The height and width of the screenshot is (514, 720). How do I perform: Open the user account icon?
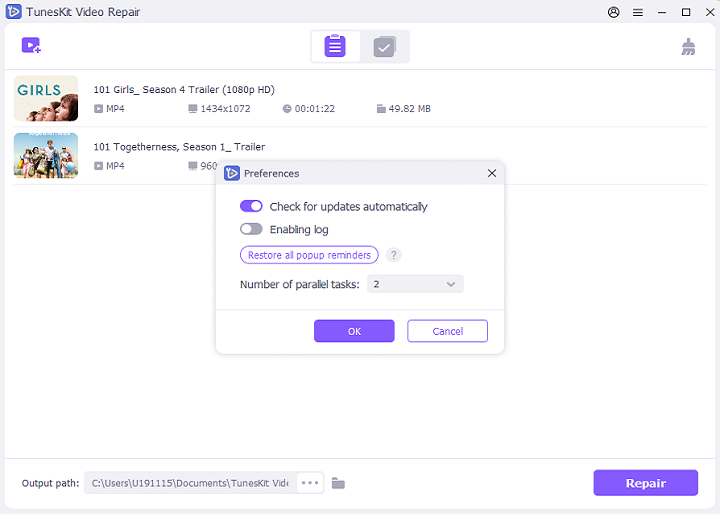[x=613, y=12]
